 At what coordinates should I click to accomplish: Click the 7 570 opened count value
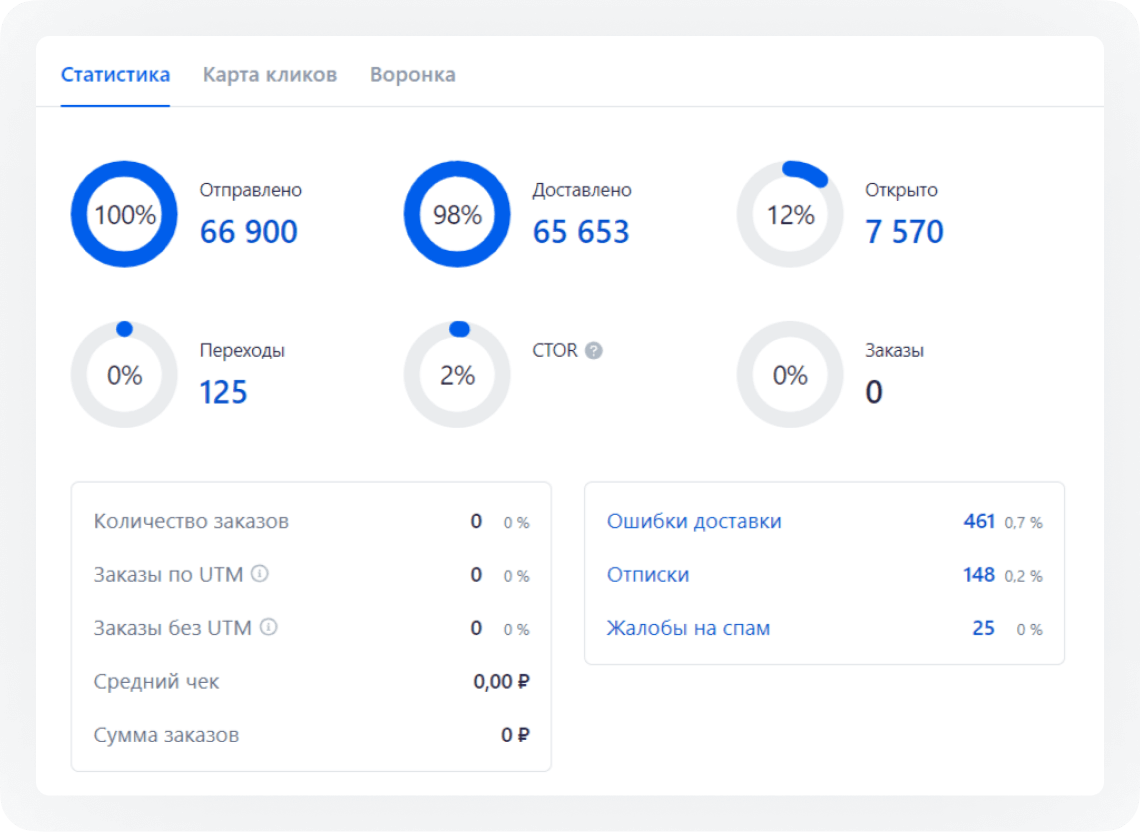(x=904, y=231)
